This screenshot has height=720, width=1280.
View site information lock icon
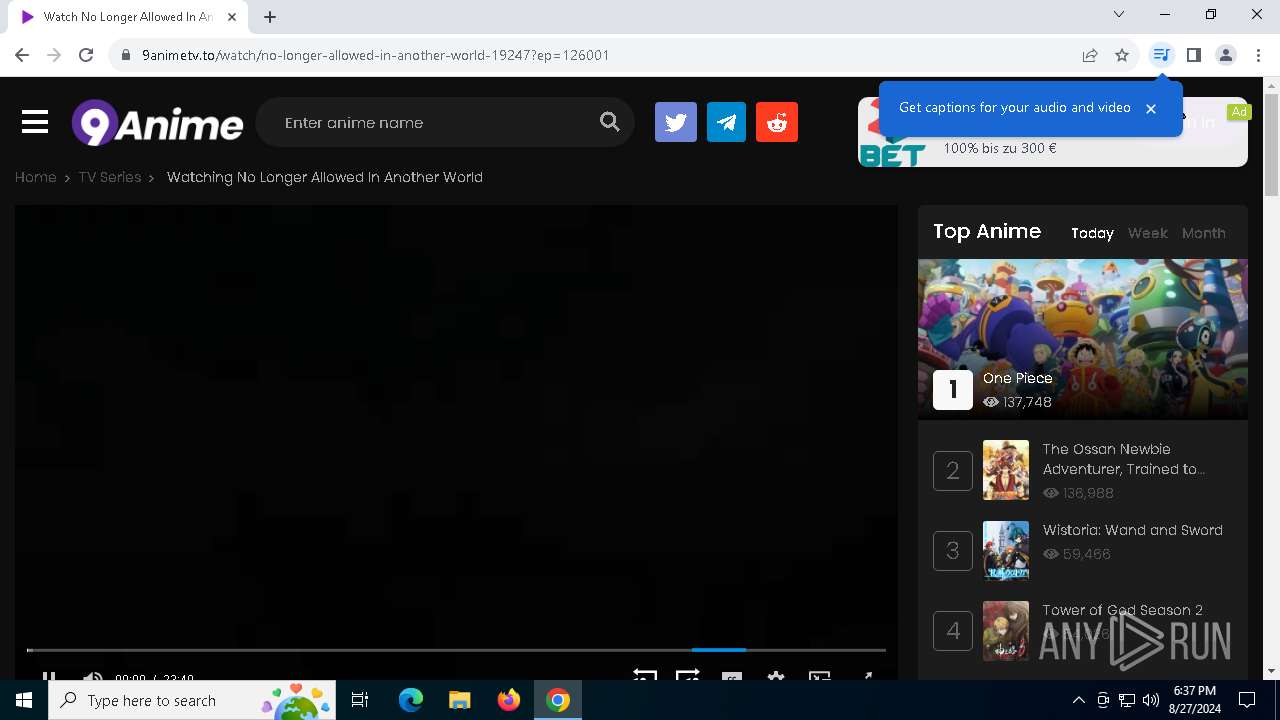click(x=125, y=55)
